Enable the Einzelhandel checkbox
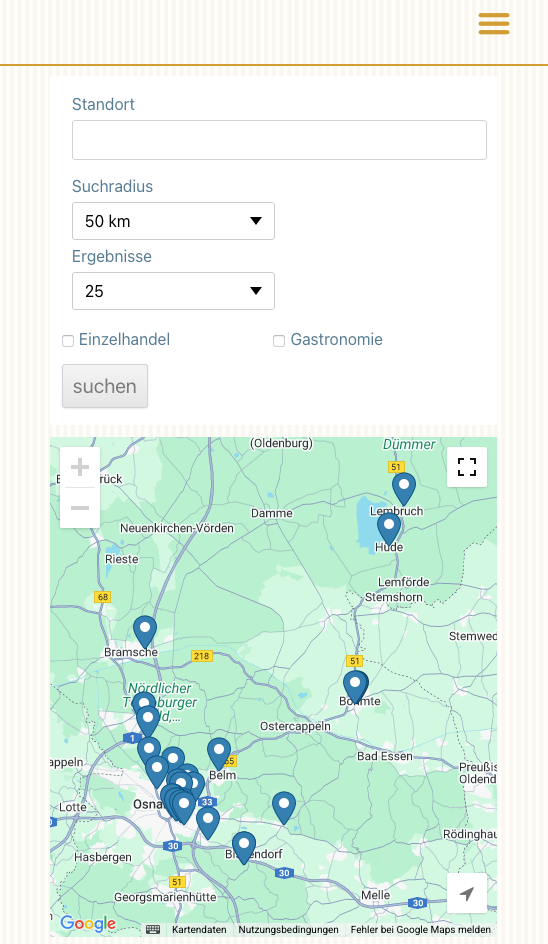 tap(68, 341)
